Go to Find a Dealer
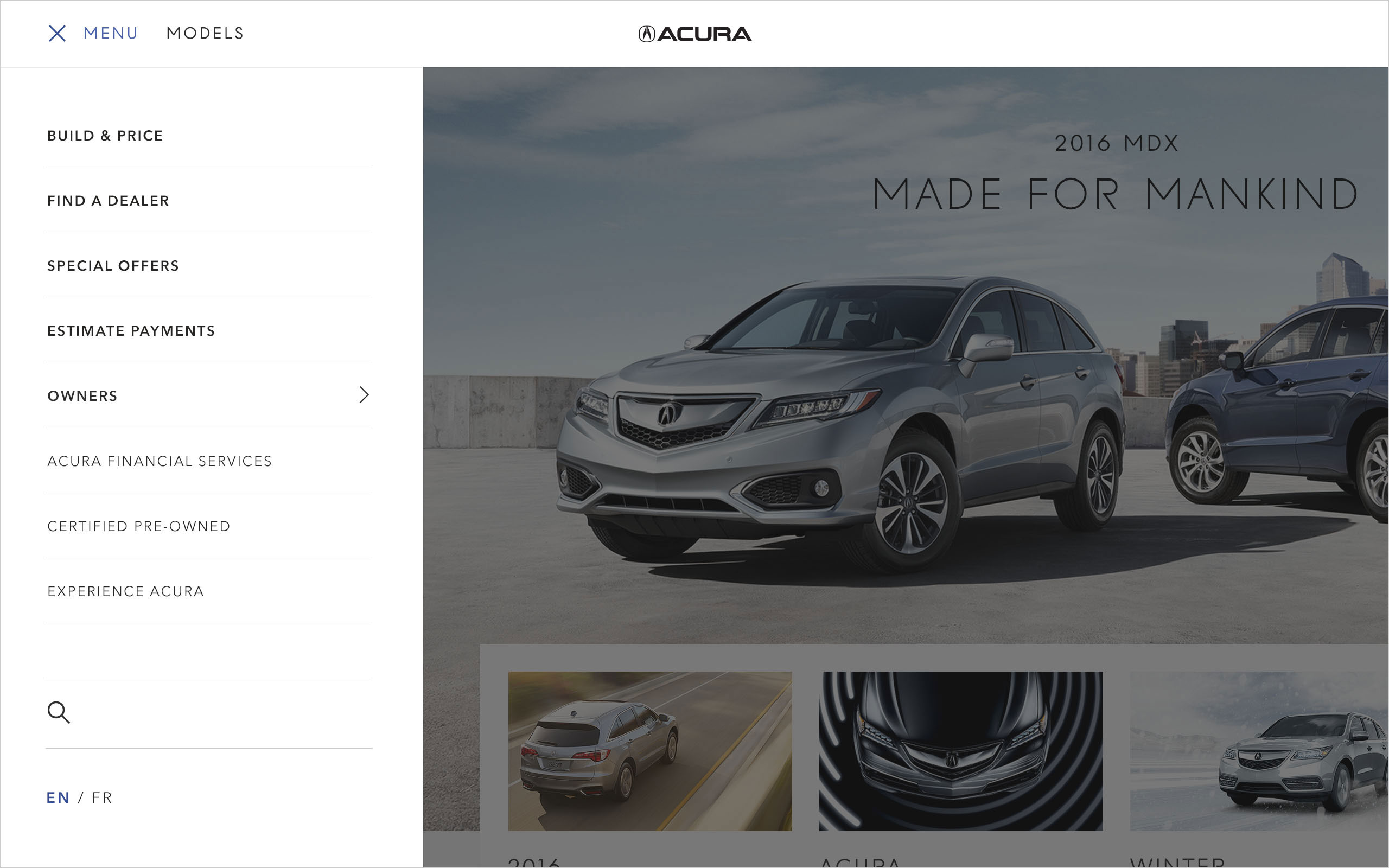Viewport: 1389px width, 868px height. [x=108, y=200]
